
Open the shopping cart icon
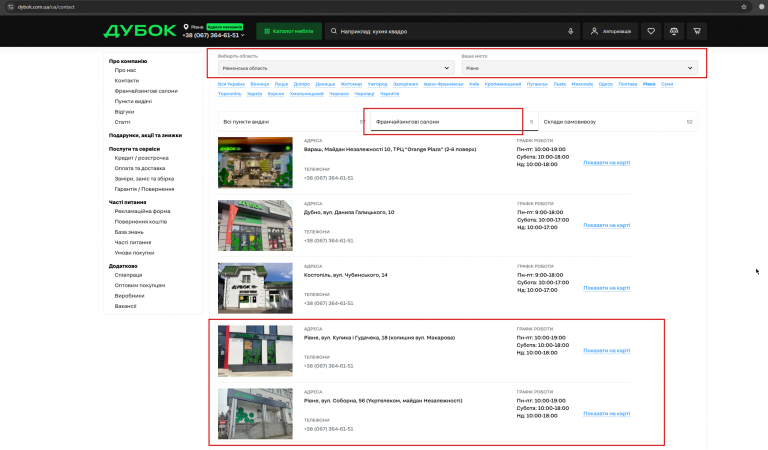pos(697,31)
